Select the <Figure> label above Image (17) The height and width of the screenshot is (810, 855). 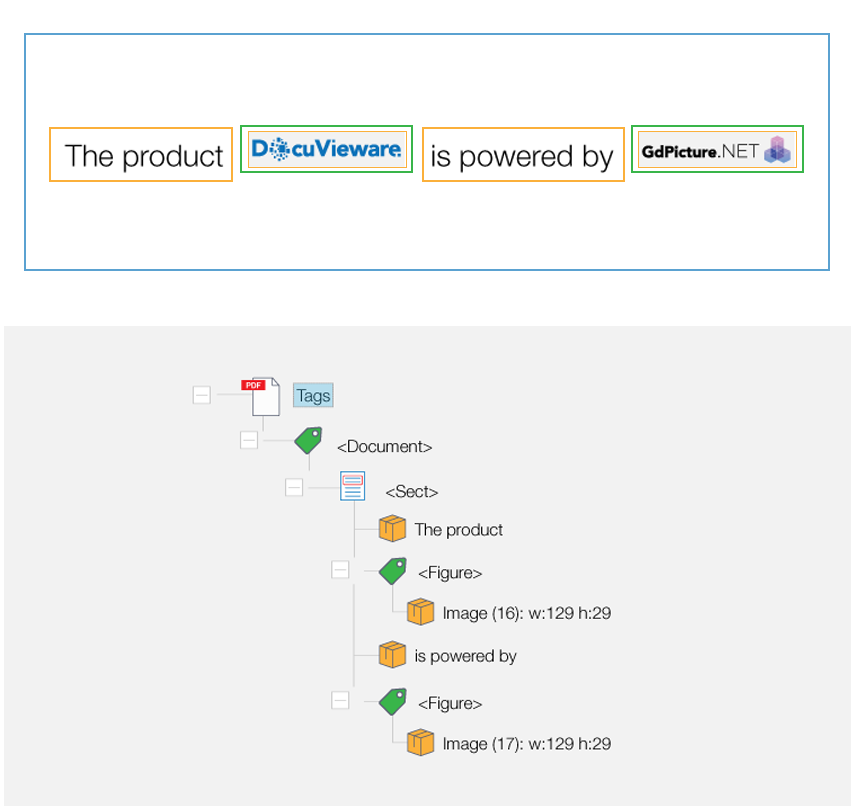tap(450, 704)
